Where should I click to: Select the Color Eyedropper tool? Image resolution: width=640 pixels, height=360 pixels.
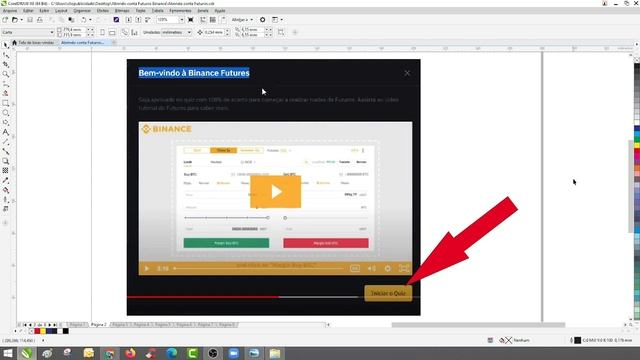pyautogui.click(x=6, y=180)
